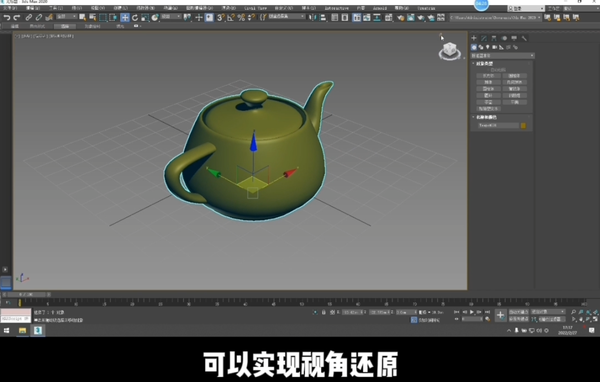Open the Interactive menu
The image size is (600, 382).
click(336, 8)
